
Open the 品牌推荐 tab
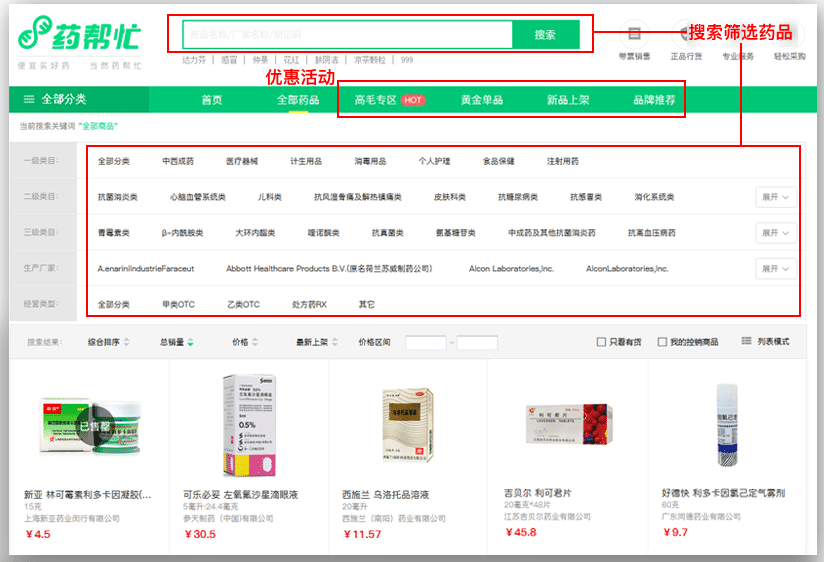coord(654,100)
